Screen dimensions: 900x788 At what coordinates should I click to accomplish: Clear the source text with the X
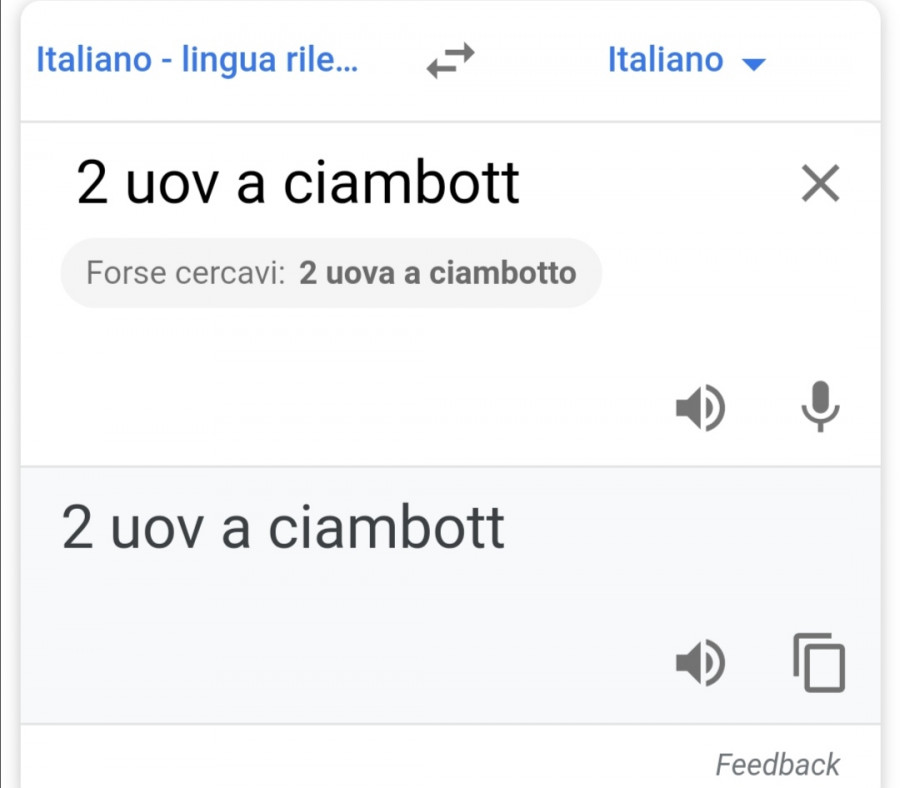[821, 184]
